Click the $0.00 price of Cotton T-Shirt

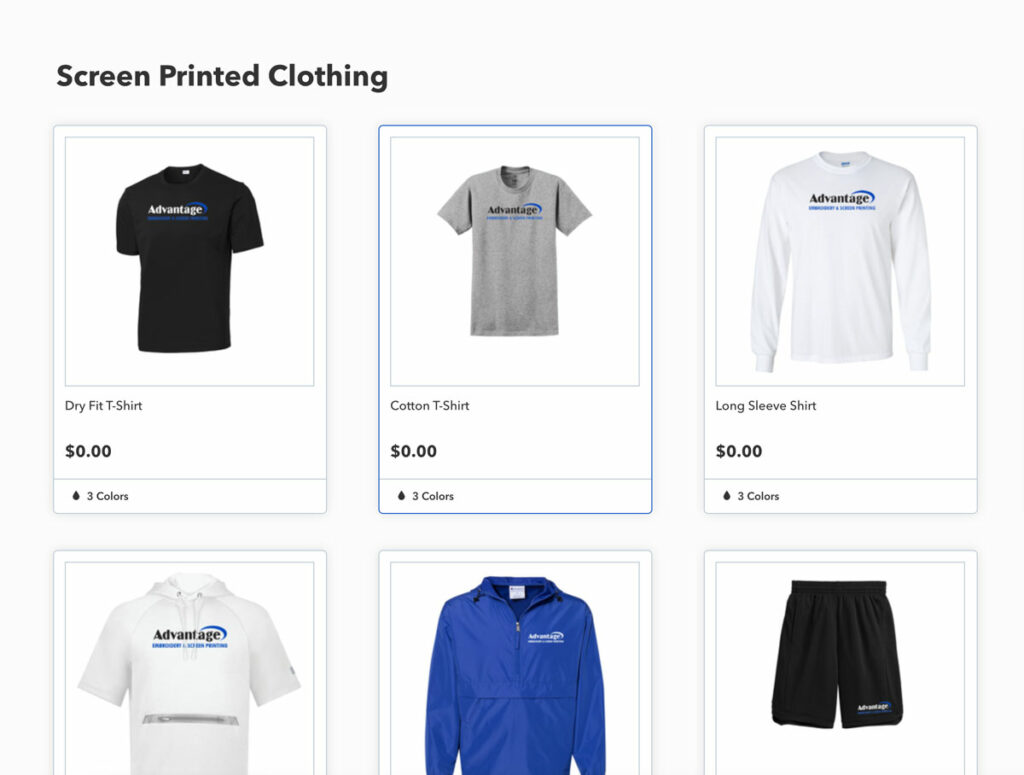413,451
